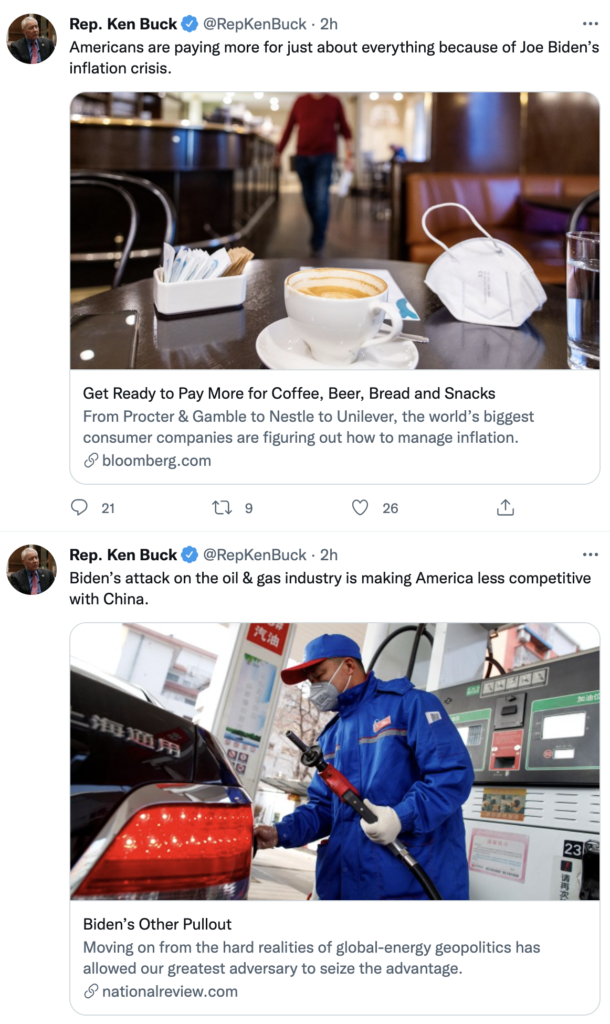This screenshot has height=1024, width=610.
Task: Click the @RepKenBuck handle on the first tweet
Action: pyautogui.click(x=255, y=24)
